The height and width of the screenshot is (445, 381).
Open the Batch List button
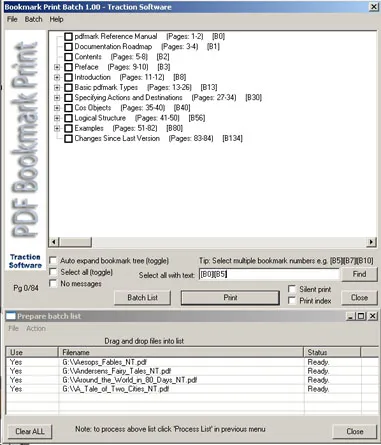143,298
